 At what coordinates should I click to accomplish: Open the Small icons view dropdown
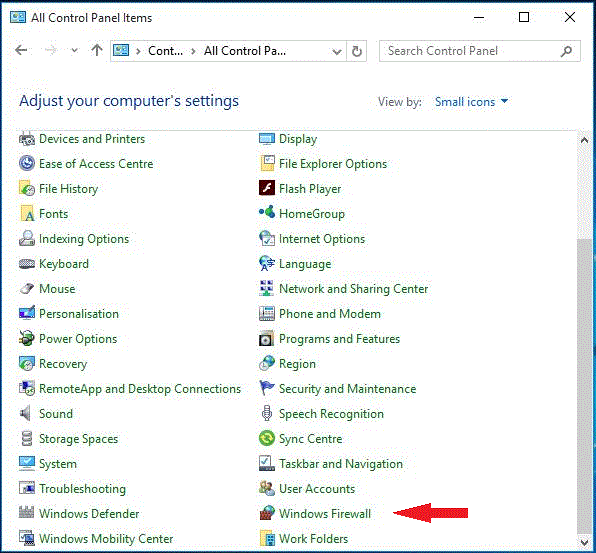click(x=471, y=102)
